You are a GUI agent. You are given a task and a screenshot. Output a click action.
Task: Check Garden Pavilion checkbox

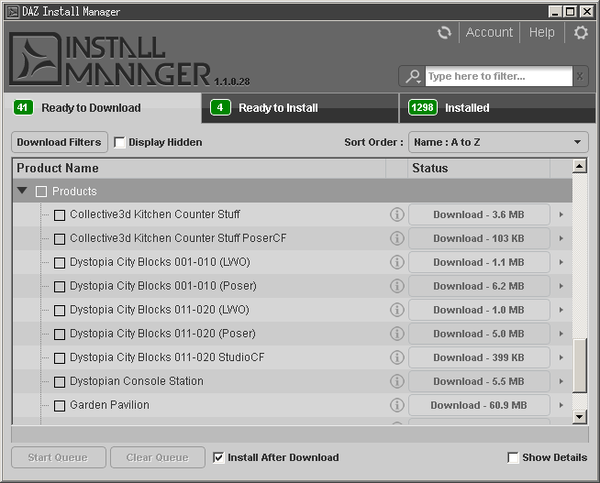click(x=59, y=406)
